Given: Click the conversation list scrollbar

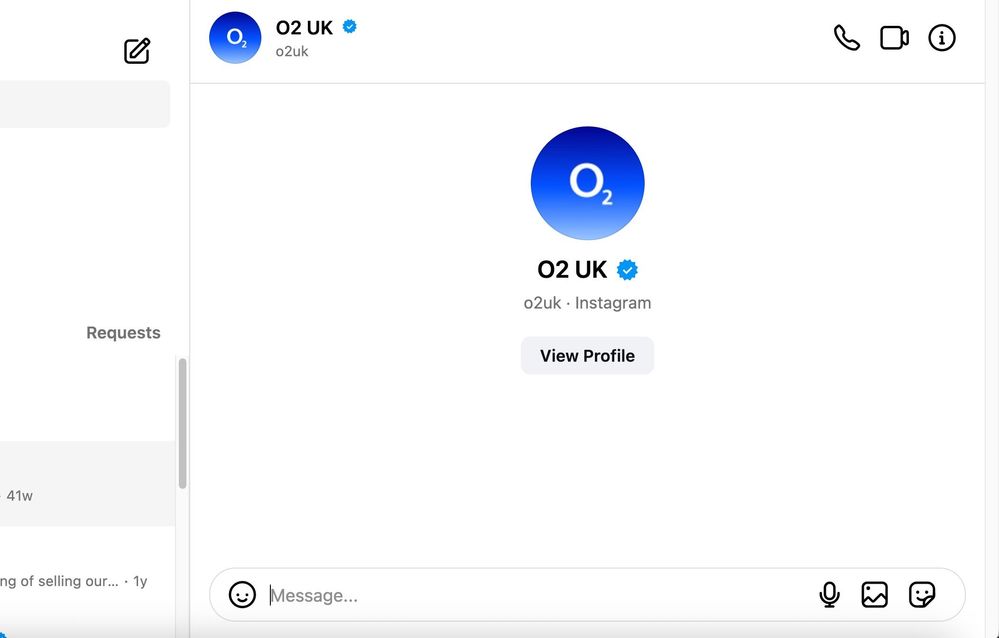Looking at the screenshot, I should point(182,424).
